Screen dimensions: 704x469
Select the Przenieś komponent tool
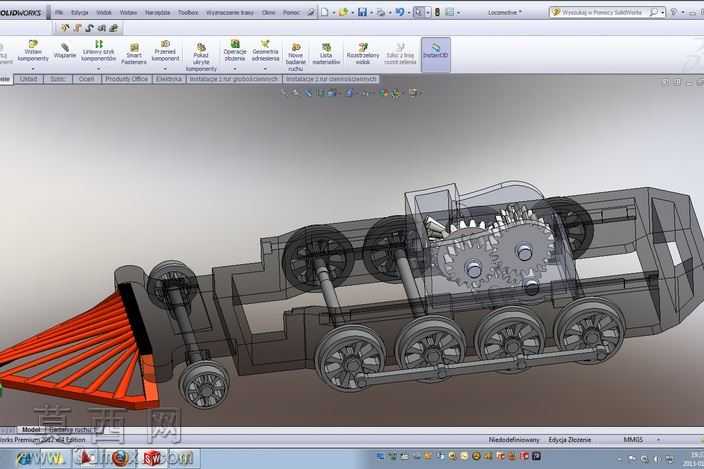click(165, 51)
